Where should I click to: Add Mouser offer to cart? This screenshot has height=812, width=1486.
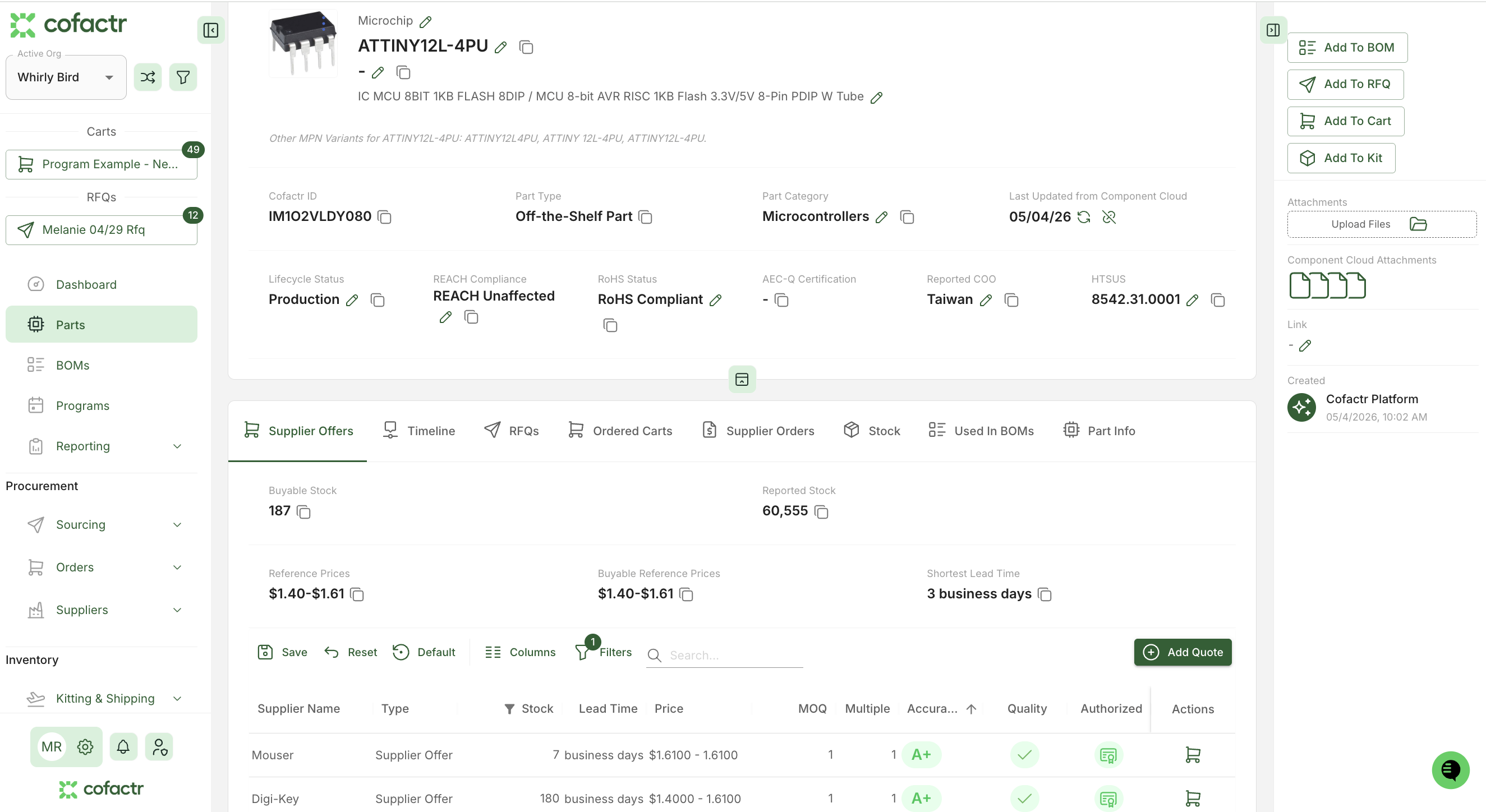click(1193, 755)
